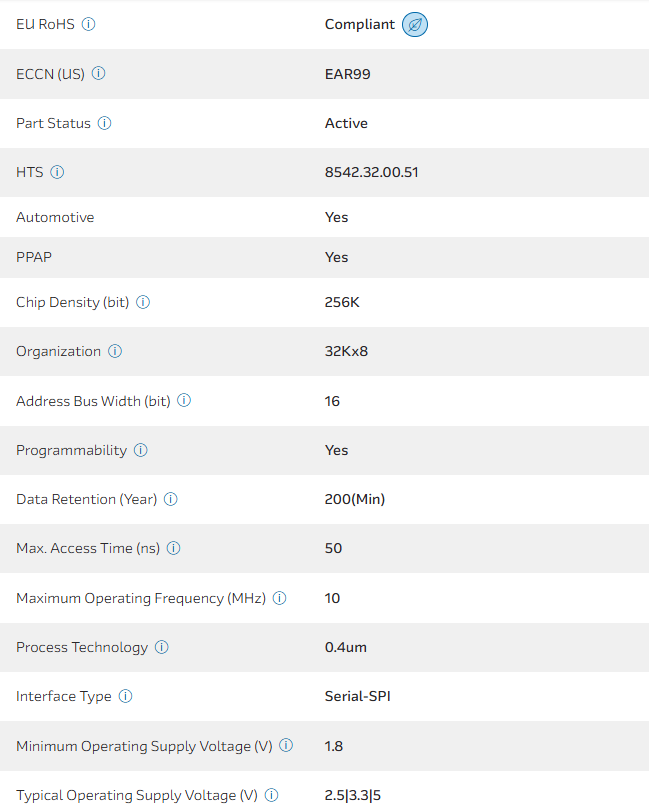Click the info icon next to Part Status
649x811 pixels.
pyautogui.click(x=105, y=123)
